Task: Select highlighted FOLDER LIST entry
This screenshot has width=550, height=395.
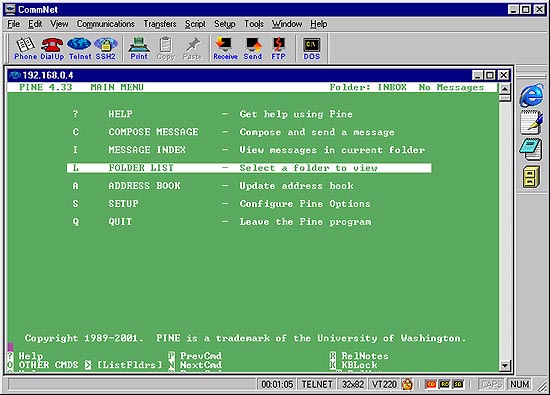Action: click(x=249, y=168)
